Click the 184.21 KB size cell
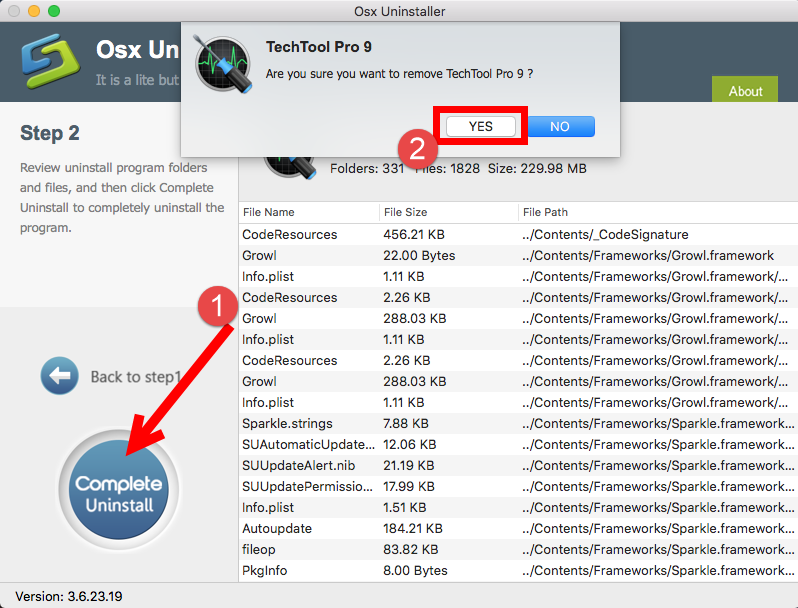The image size is (798, 608). pyautogui.click(x=413, y=529)
